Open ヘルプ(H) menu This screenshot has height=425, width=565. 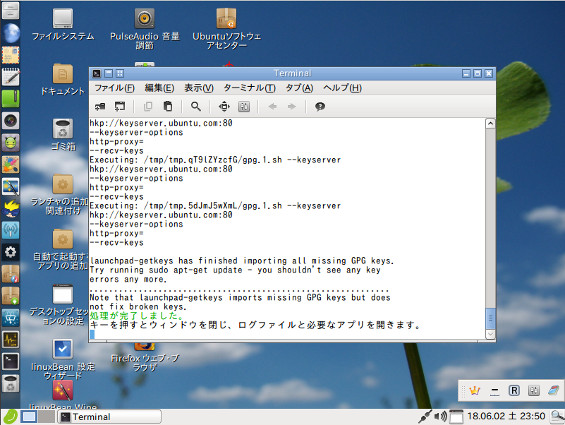[342, 88]
